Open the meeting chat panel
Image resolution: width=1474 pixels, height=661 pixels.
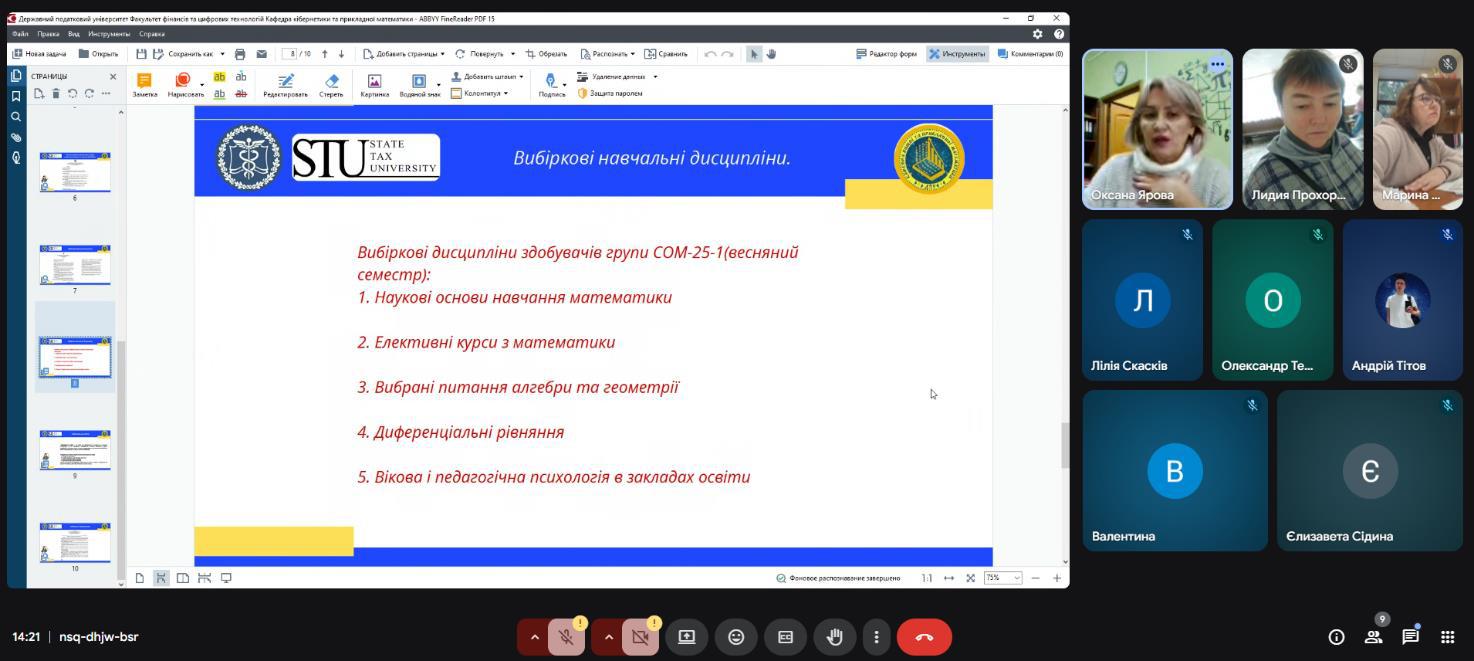(x=1410, y=637)
